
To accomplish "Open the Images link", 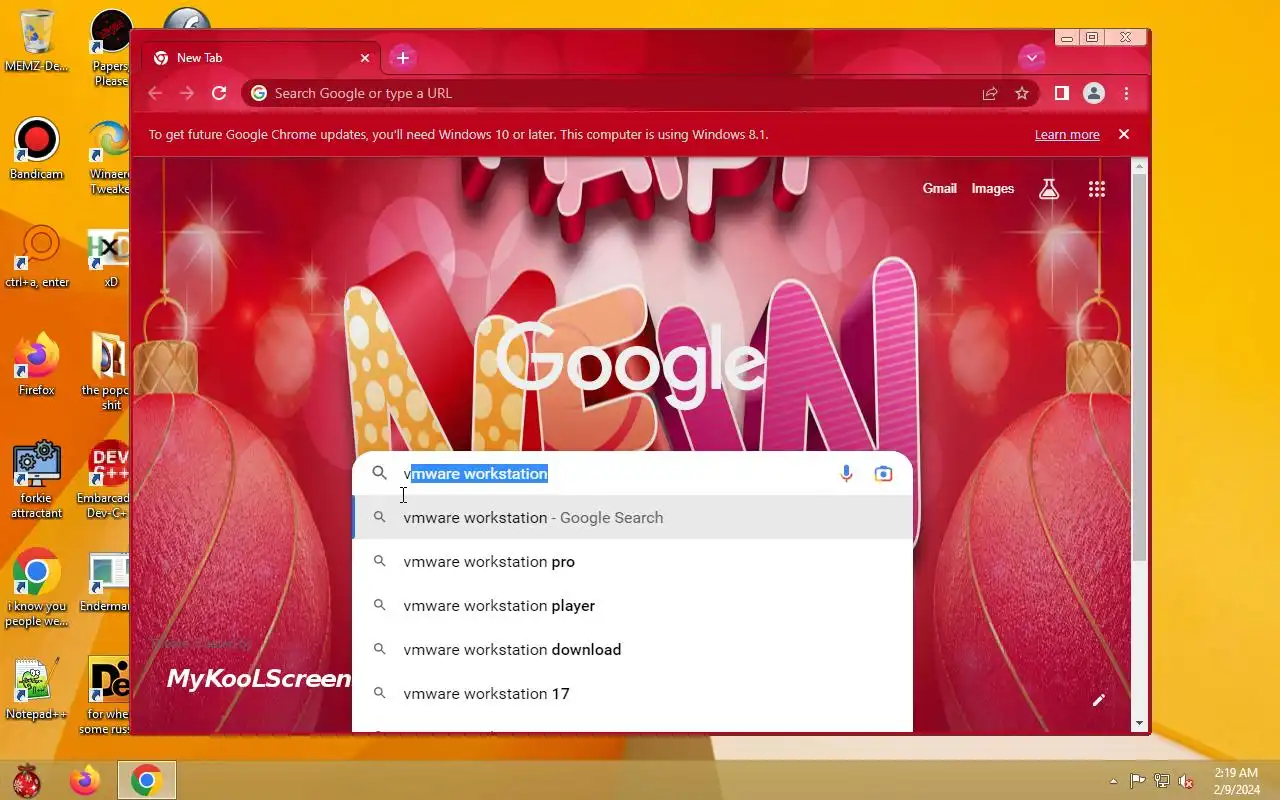I will click(993, 188).
